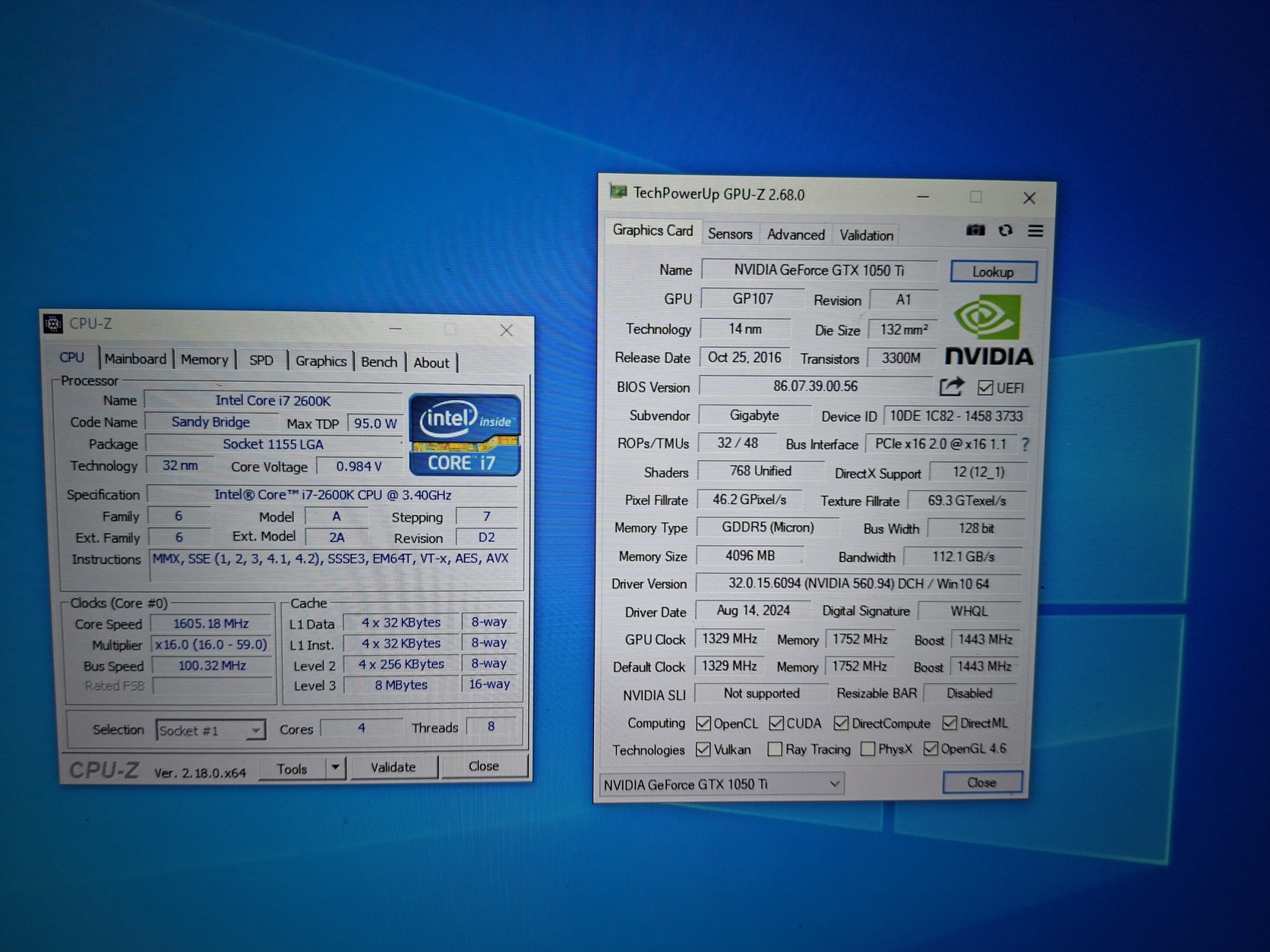
Task: Click the GPU-Z refresh icon
Action: click(x=1006, y=230)
